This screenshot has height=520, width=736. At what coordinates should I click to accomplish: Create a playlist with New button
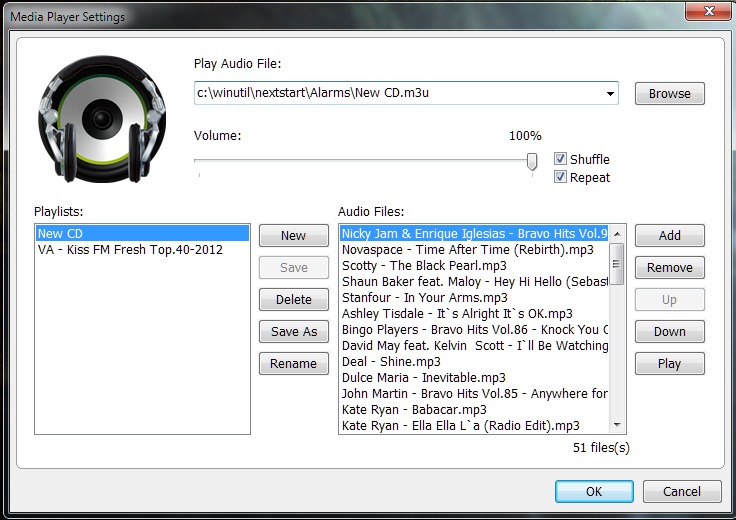pyautogui.click(x=293, y=236)
